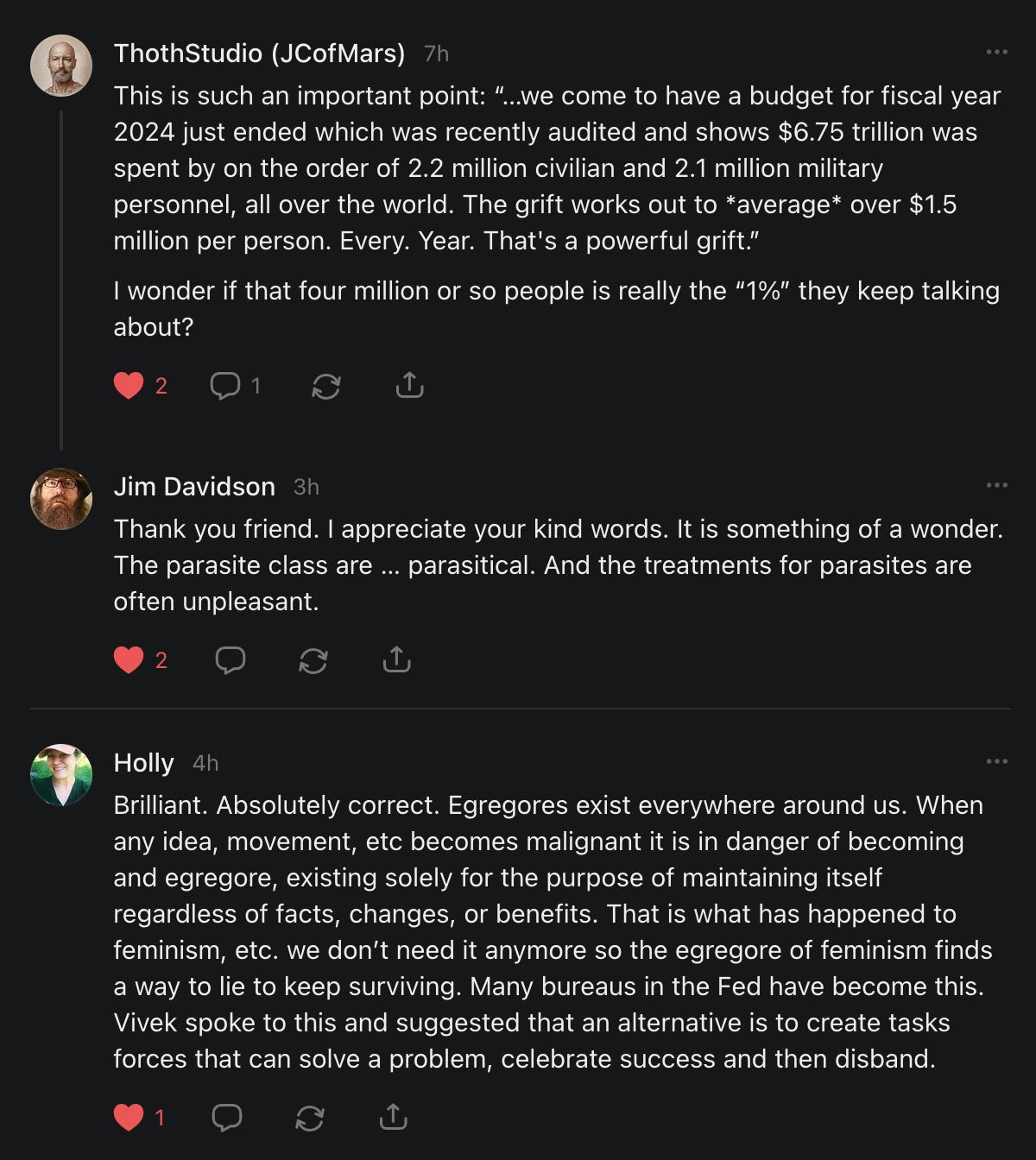Viewport: 1036px width, 1160px height.
Task: Toggle the heart on Jim Davidson's reply
Action: pyautogui.click(x=129, y=660)
